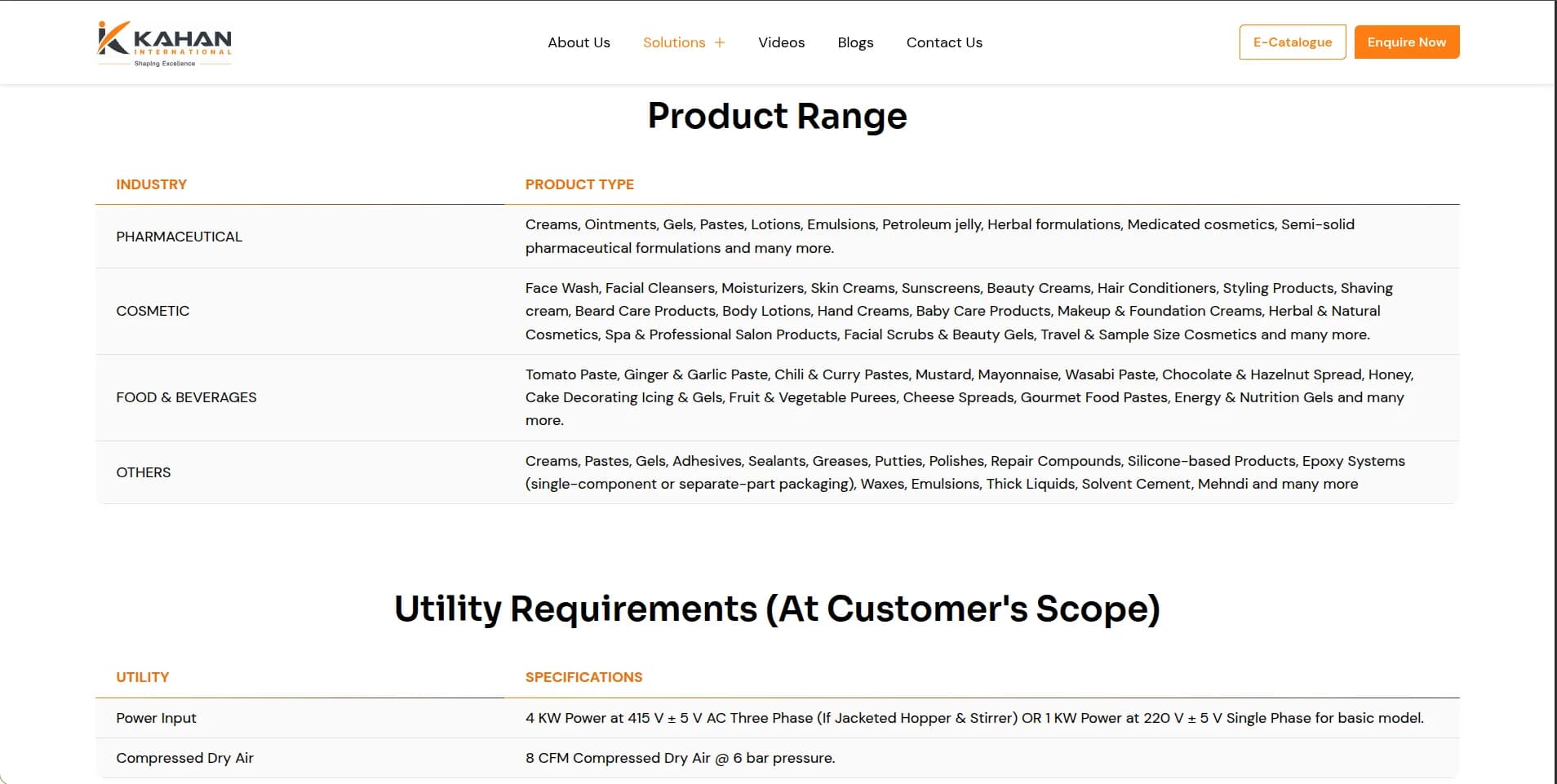Select the Power Input row label
Viewport: 1557px width, 784px height.
pos(157,718)
